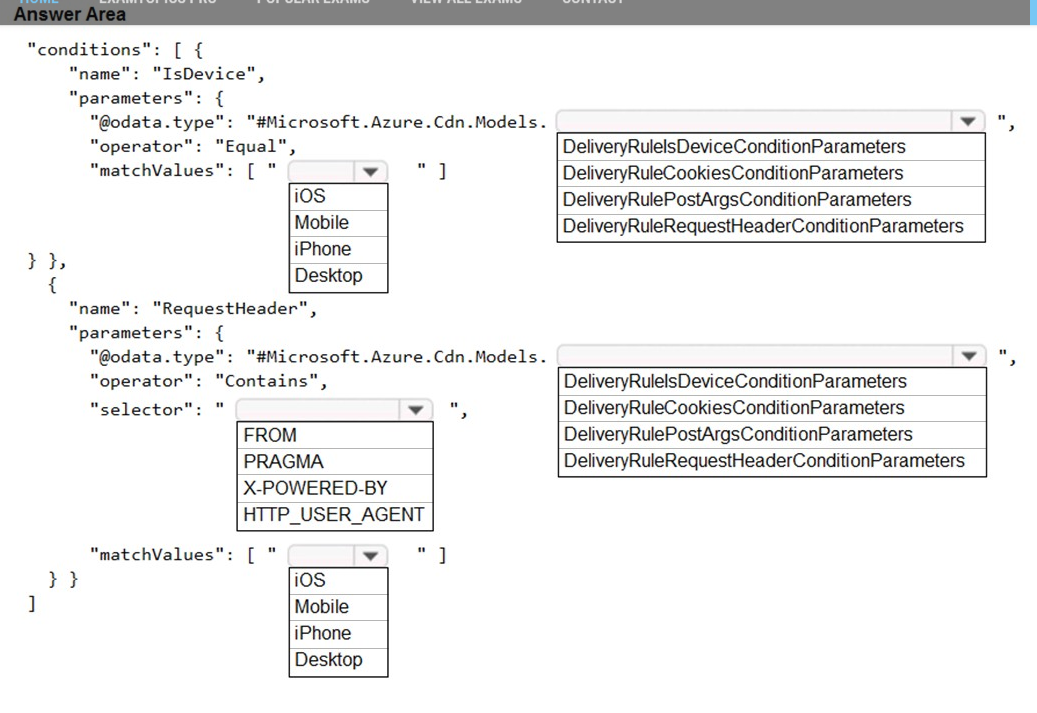Click the "conditions": [ { code line
1037x713 pixels.
(x=115, y=50)
